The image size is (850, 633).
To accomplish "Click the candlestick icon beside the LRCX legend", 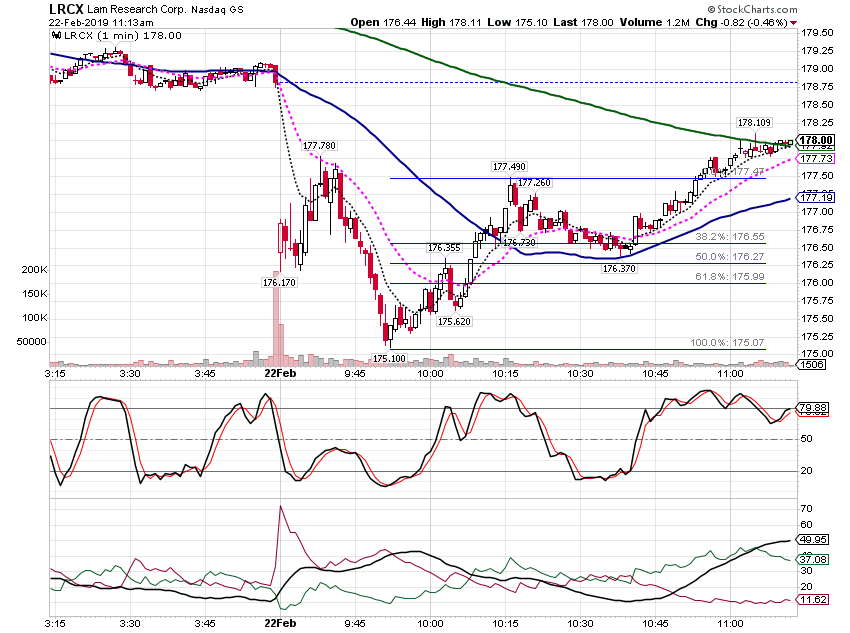I will (x=56, y=36).
